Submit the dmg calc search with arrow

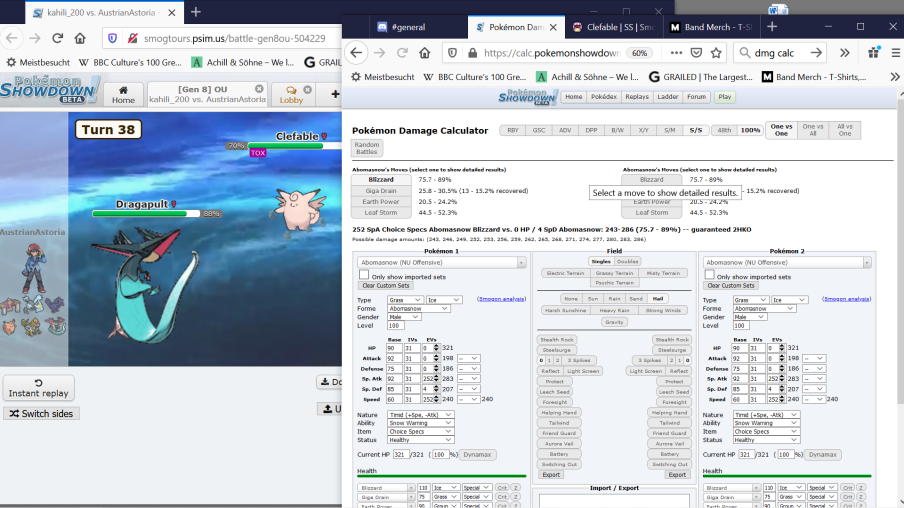[816, 53]
